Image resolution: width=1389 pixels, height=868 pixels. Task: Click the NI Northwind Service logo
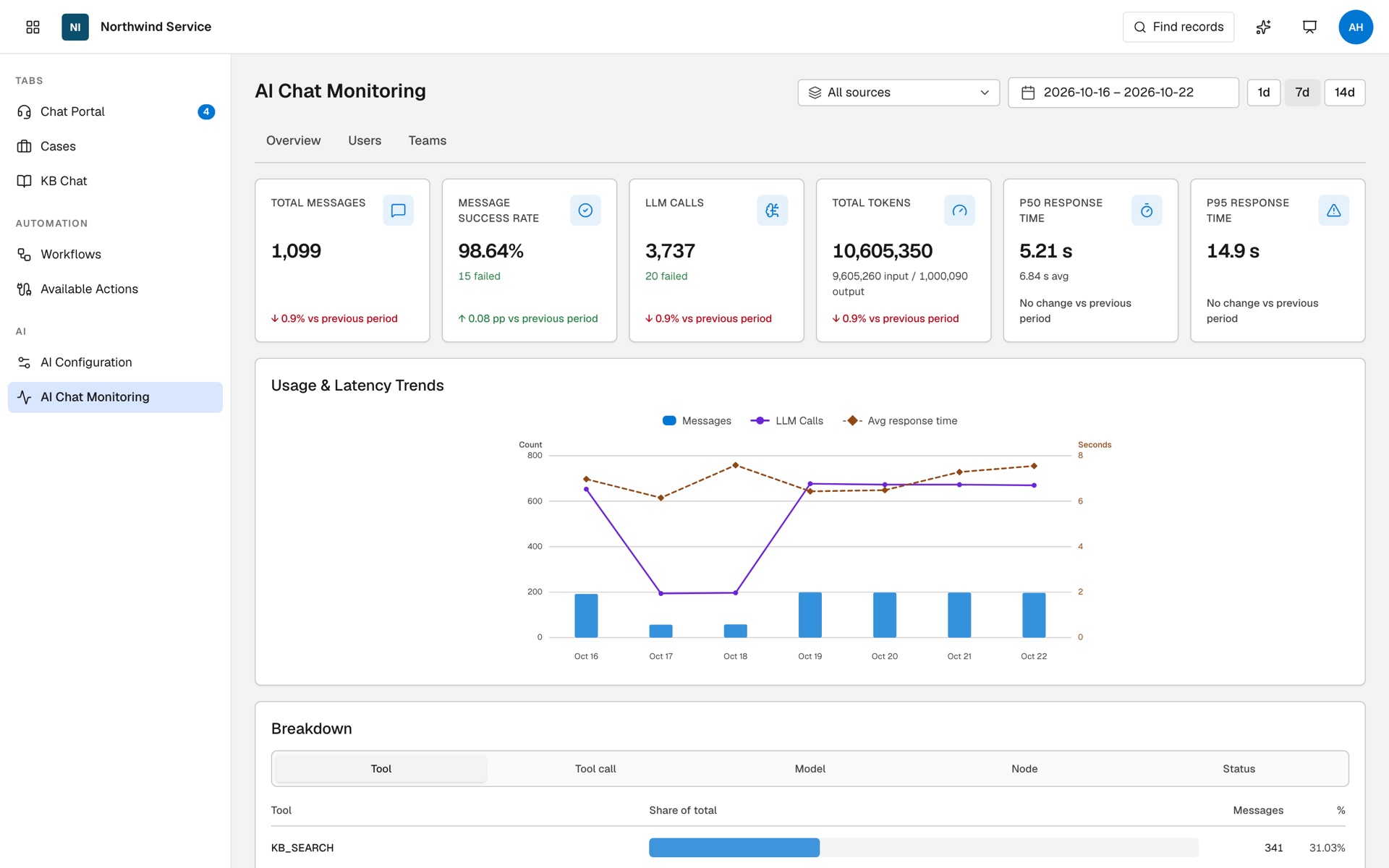tap(75, 27)
